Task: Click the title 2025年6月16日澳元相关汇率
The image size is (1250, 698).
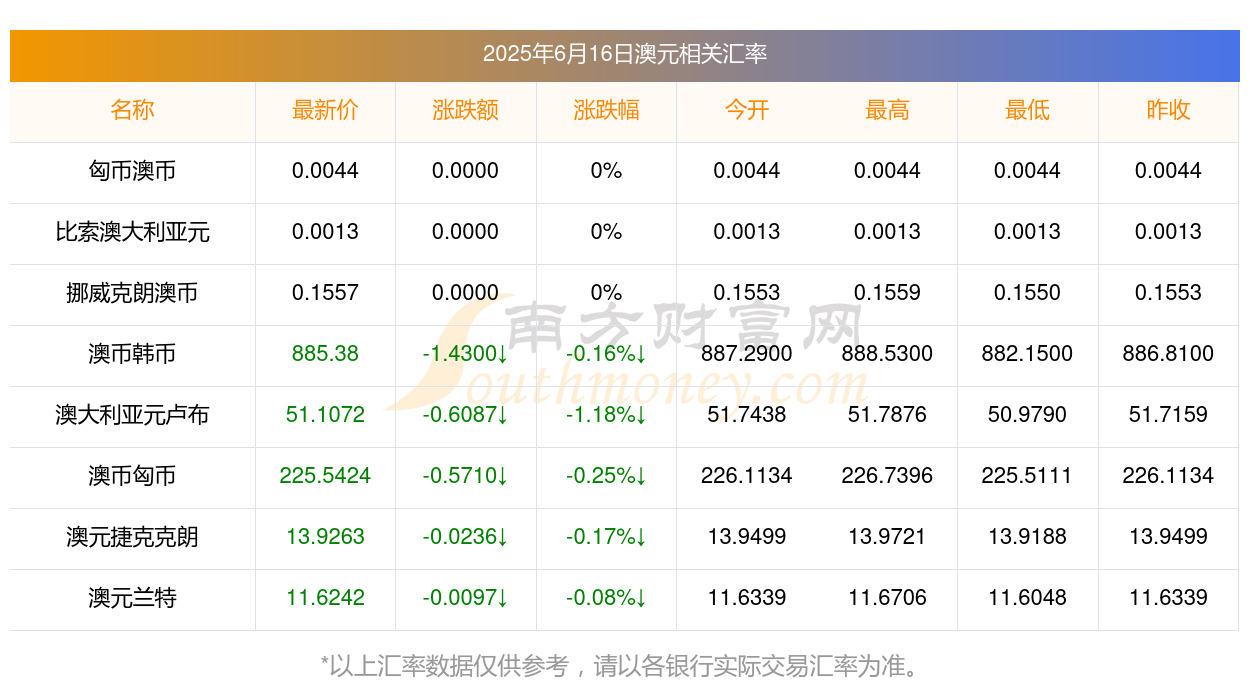Action: coord(625,54)
